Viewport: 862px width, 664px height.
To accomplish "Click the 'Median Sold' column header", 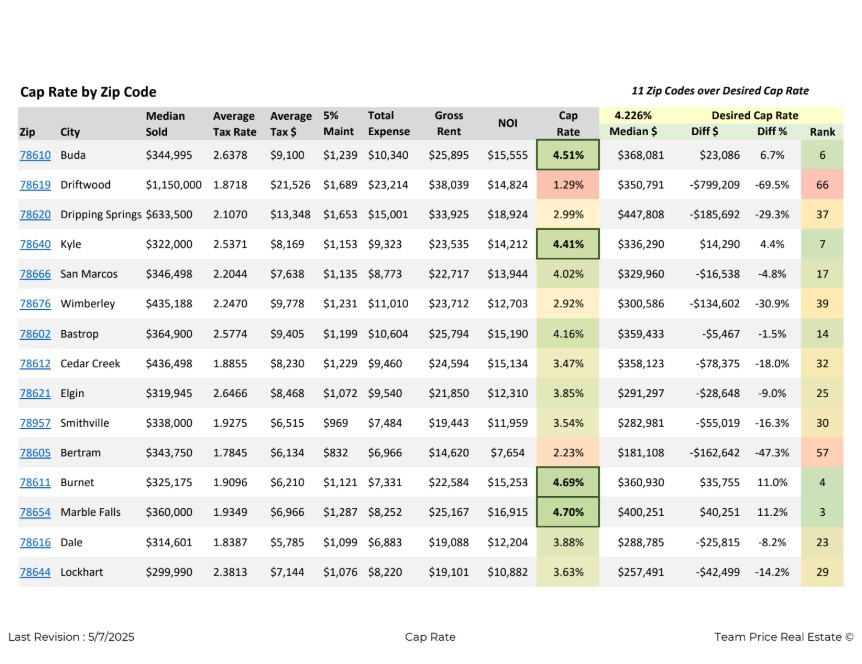I will (165, 124).
